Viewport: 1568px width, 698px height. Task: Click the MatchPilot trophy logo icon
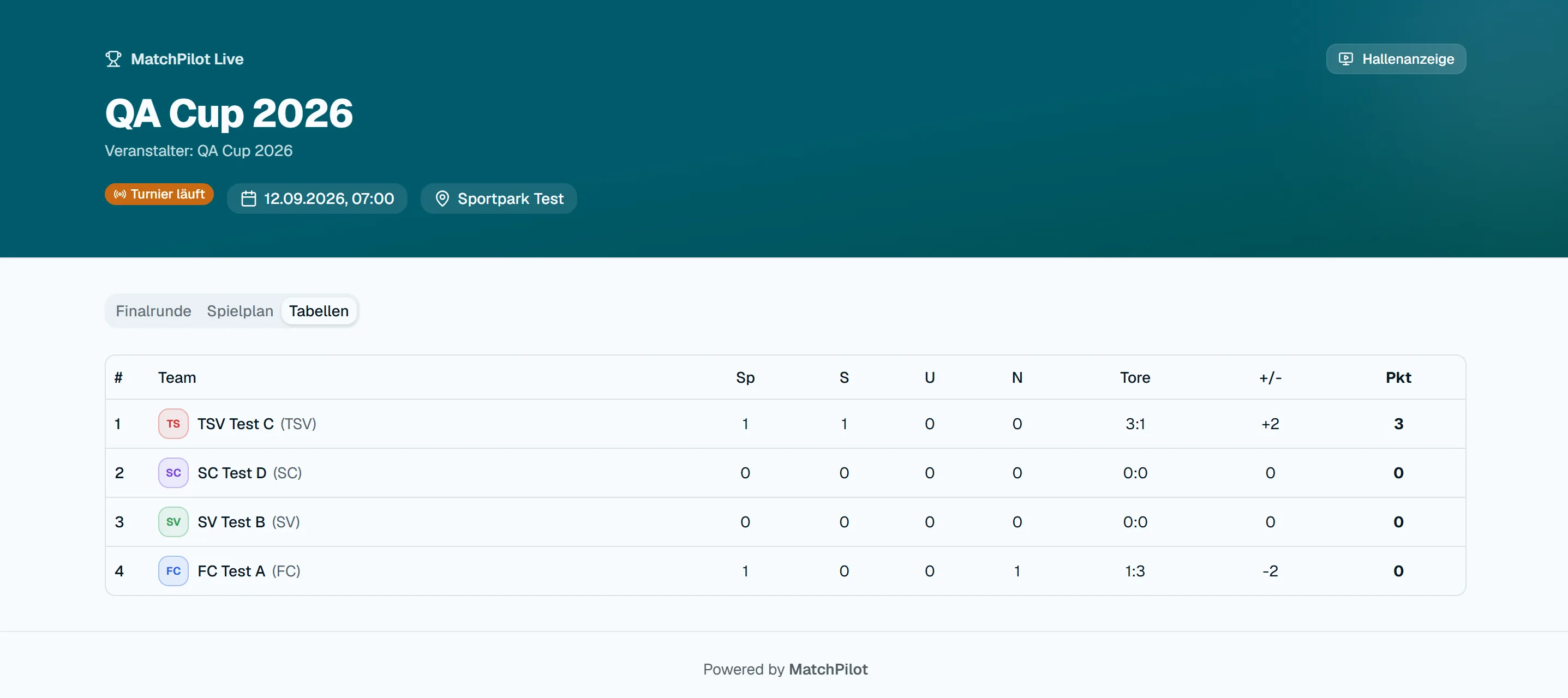click(113, 59)
